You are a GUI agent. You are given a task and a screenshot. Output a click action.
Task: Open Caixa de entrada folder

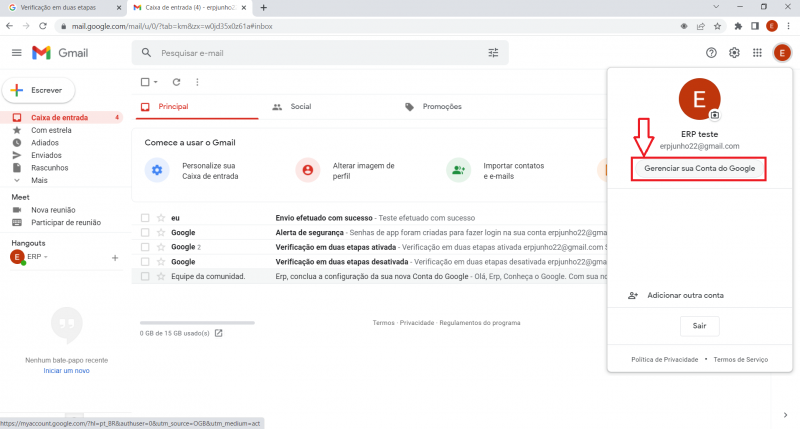click(62, 117)
